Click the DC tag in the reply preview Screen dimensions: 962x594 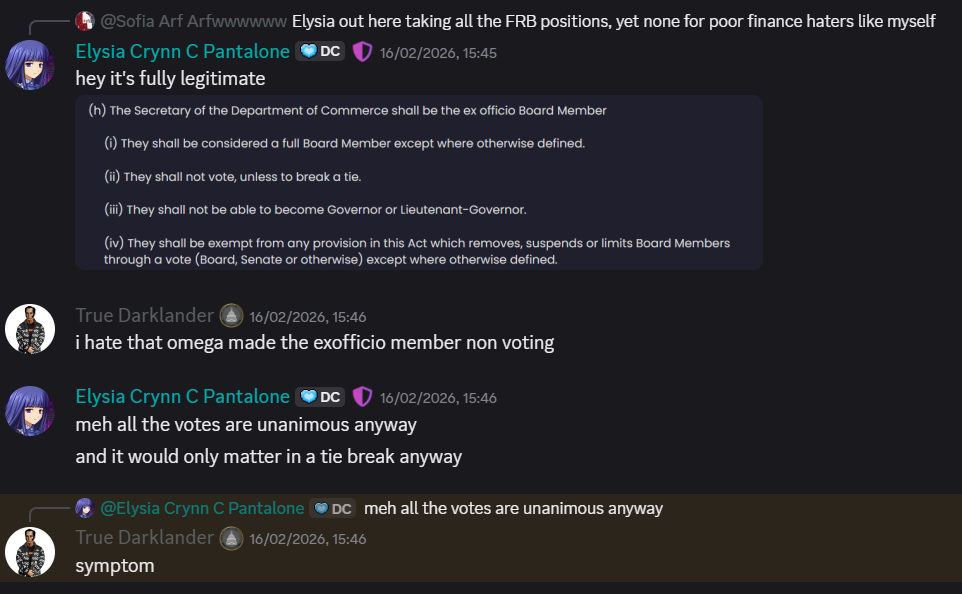click(x=332, y=509)
